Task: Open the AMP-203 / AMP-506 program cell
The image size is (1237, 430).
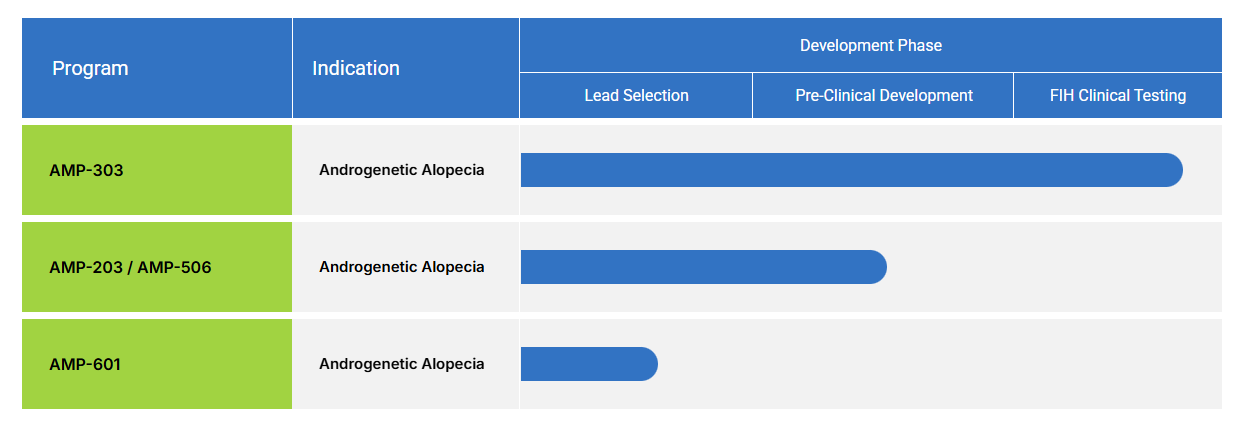Action: tap(130, 267)
